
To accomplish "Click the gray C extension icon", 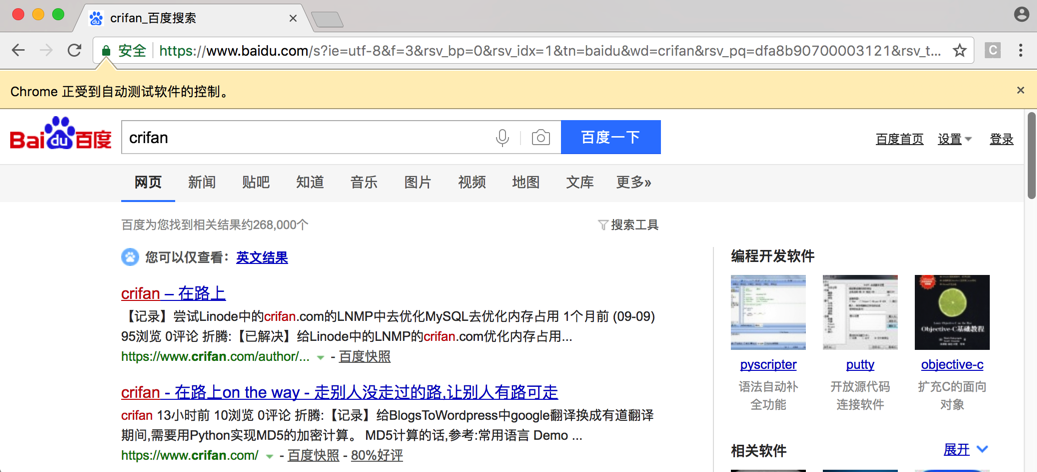I will click(x=992, y=51).
